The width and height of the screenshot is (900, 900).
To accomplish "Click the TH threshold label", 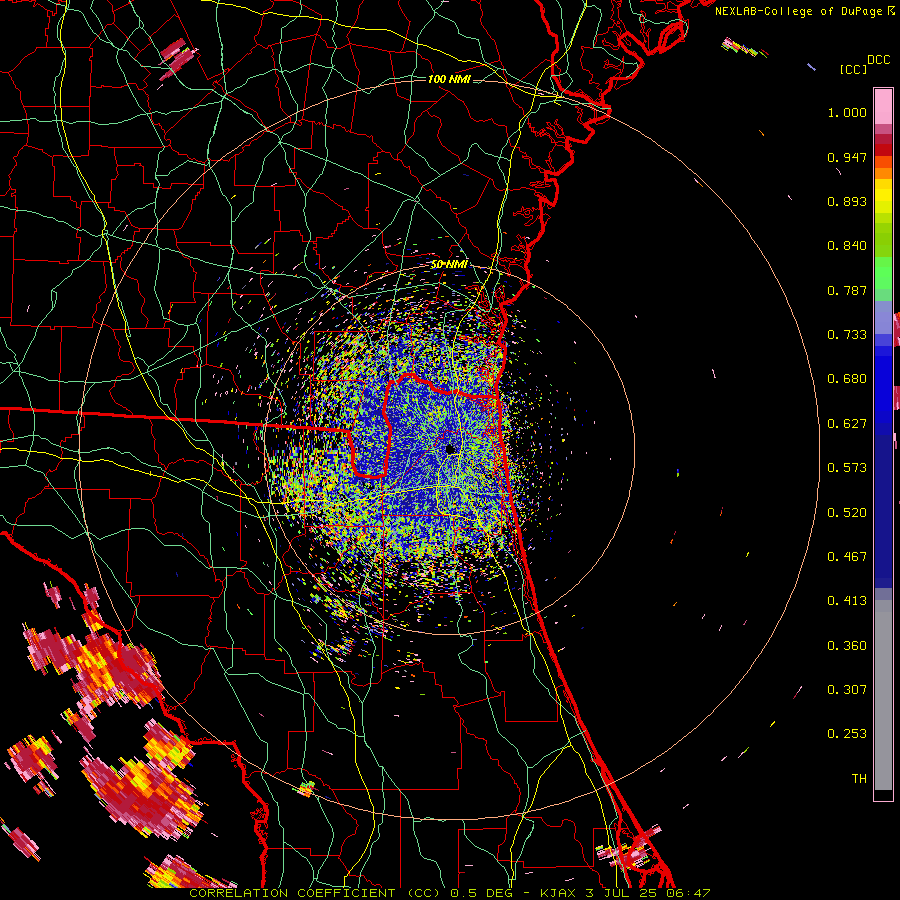I will 859,779.
